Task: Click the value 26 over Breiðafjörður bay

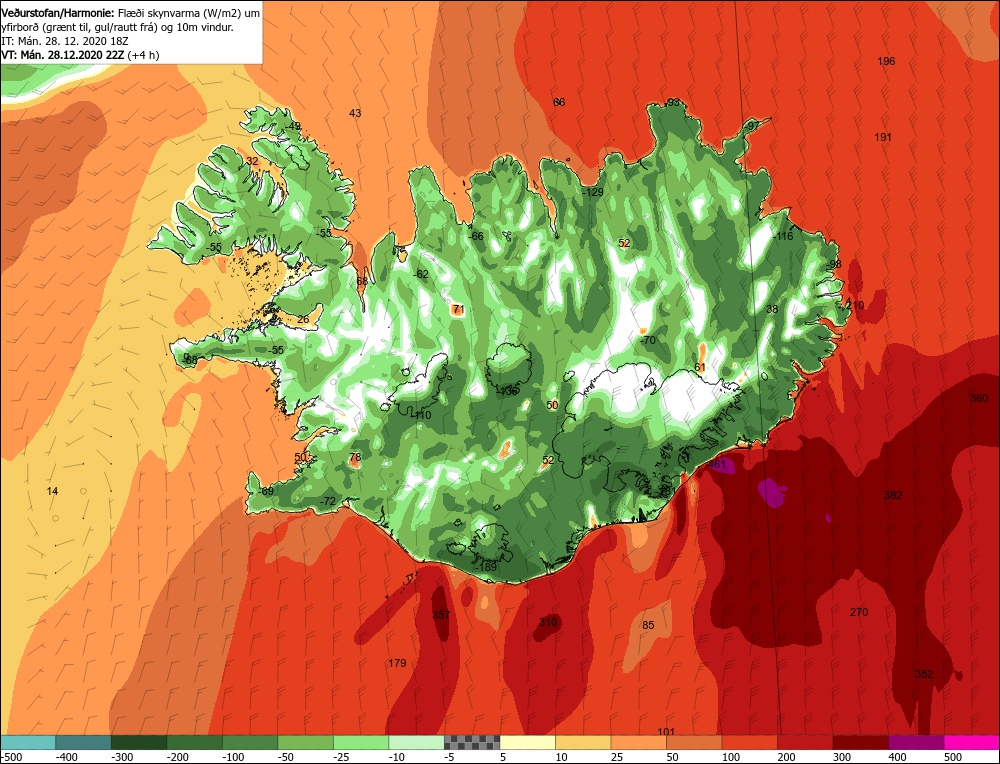Action: tap(303, 320)
